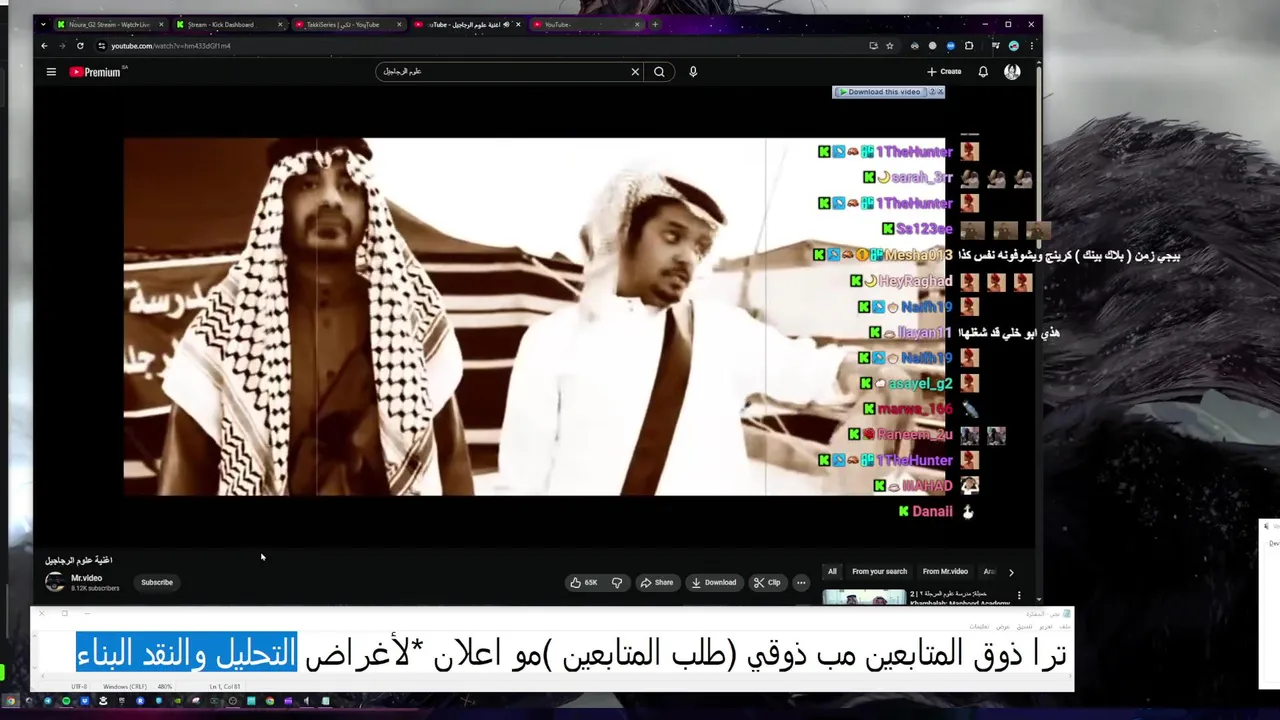Open YouTube notifications bell

[983, 72]
